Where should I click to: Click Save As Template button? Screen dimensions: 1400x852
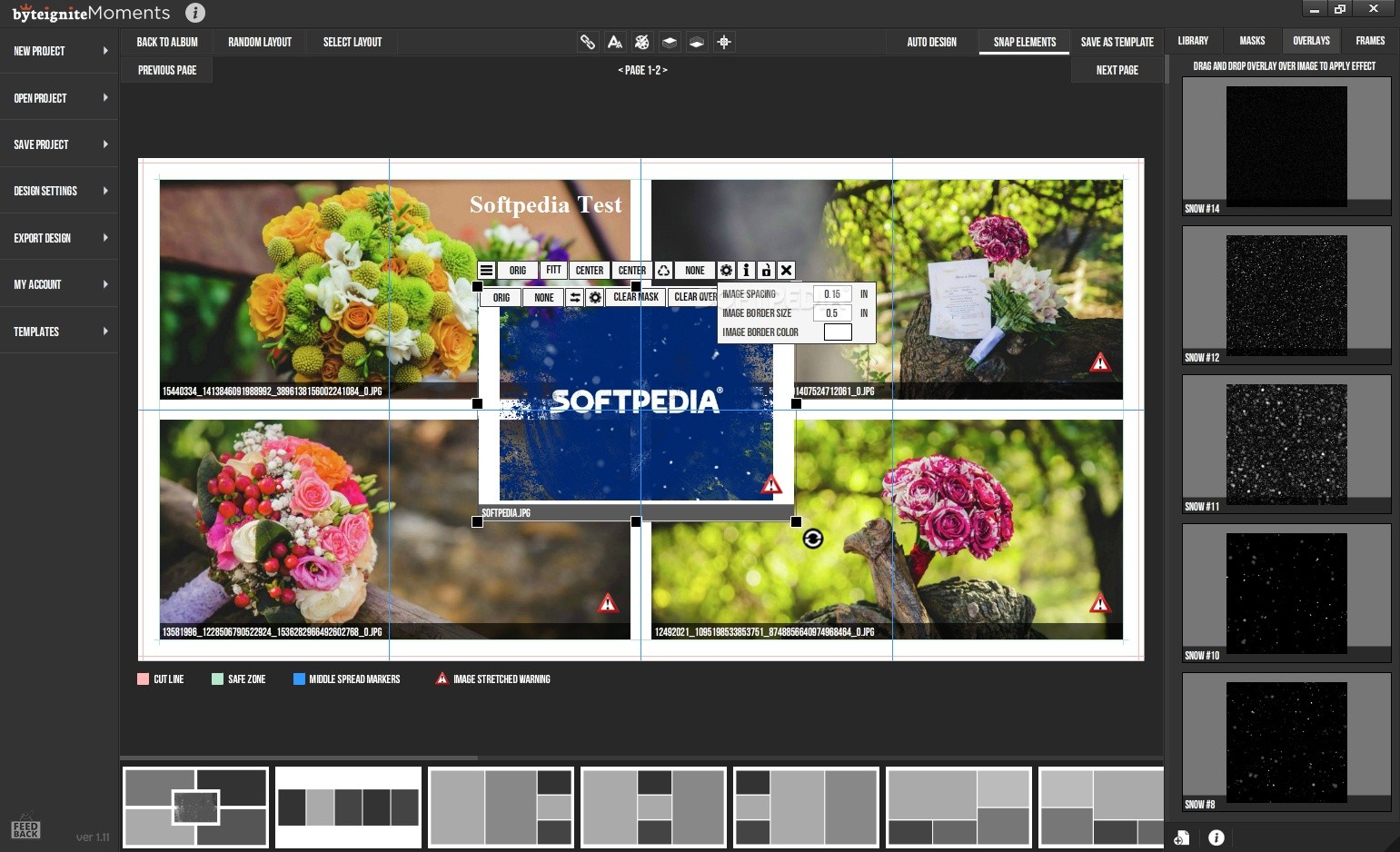click(x=1117, y=43)
